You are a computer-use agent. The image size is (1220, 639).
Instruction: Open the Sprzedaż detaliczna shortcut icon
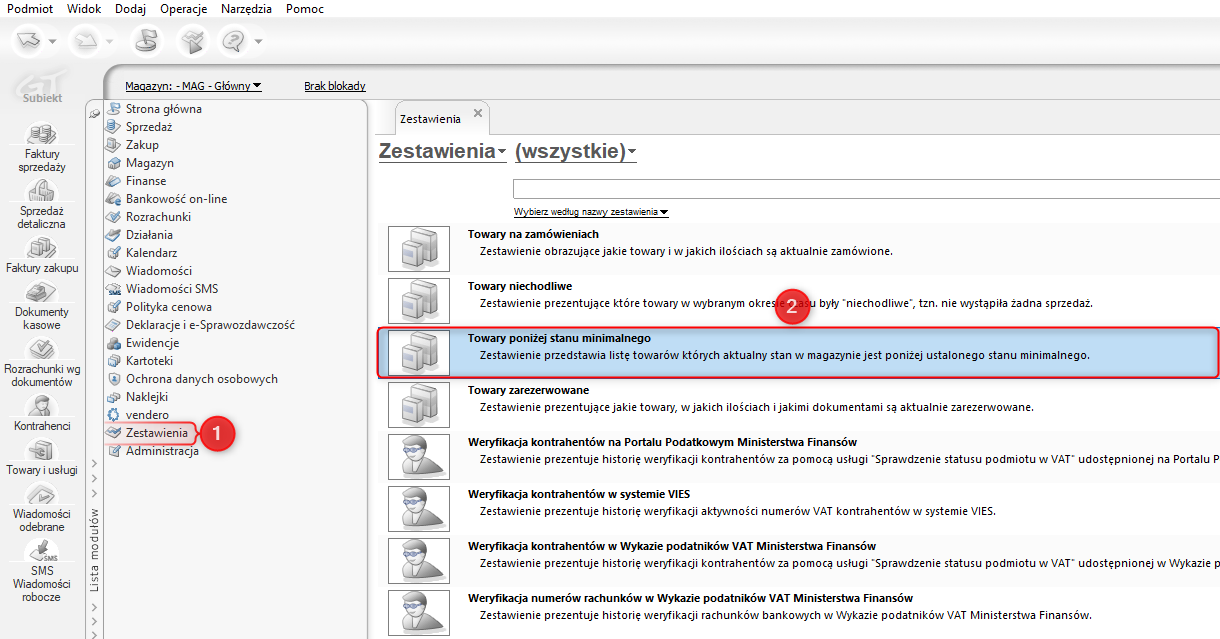point(42,190)
